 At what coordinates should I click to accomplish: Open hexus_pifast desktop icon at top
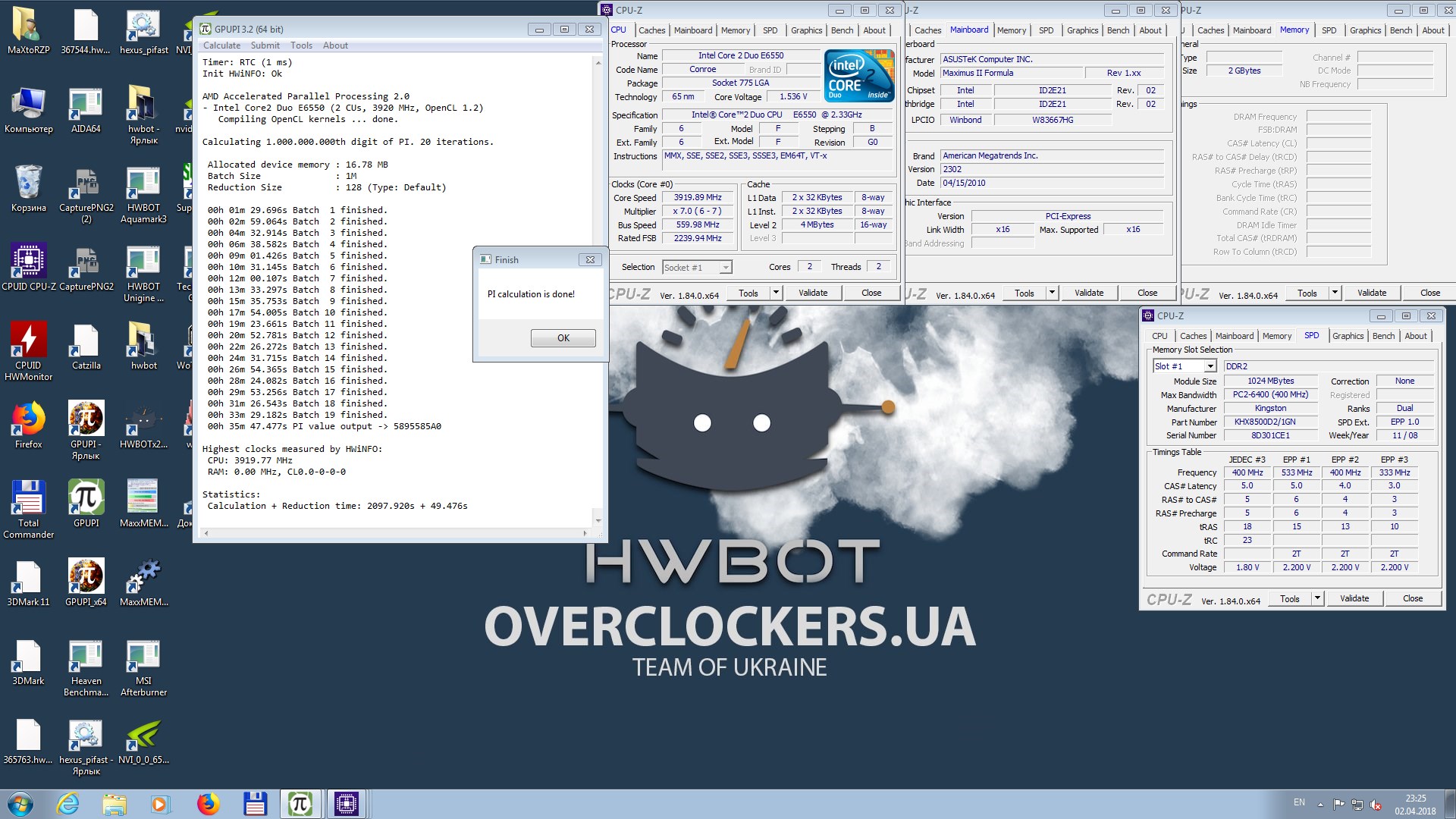click(143, 30)
